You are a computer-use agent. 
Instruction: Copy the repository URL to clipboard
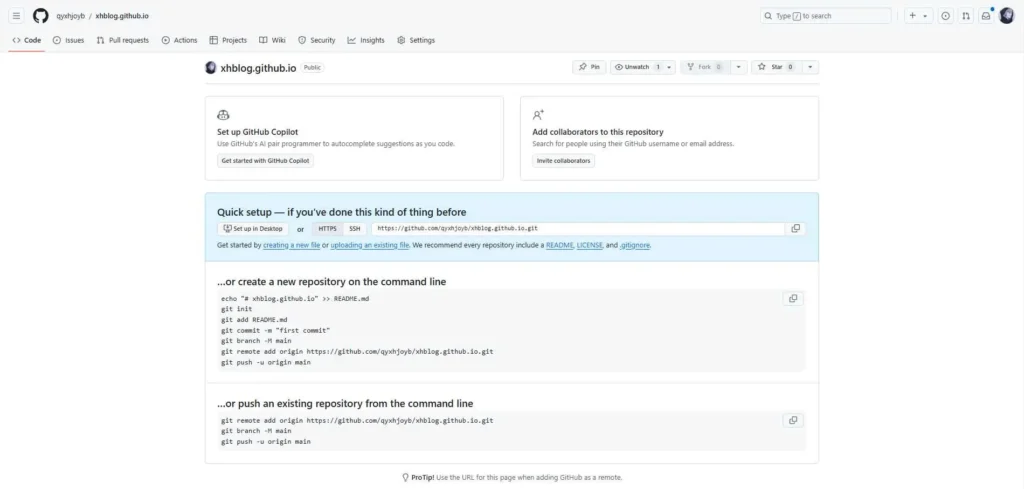[796, 228]
